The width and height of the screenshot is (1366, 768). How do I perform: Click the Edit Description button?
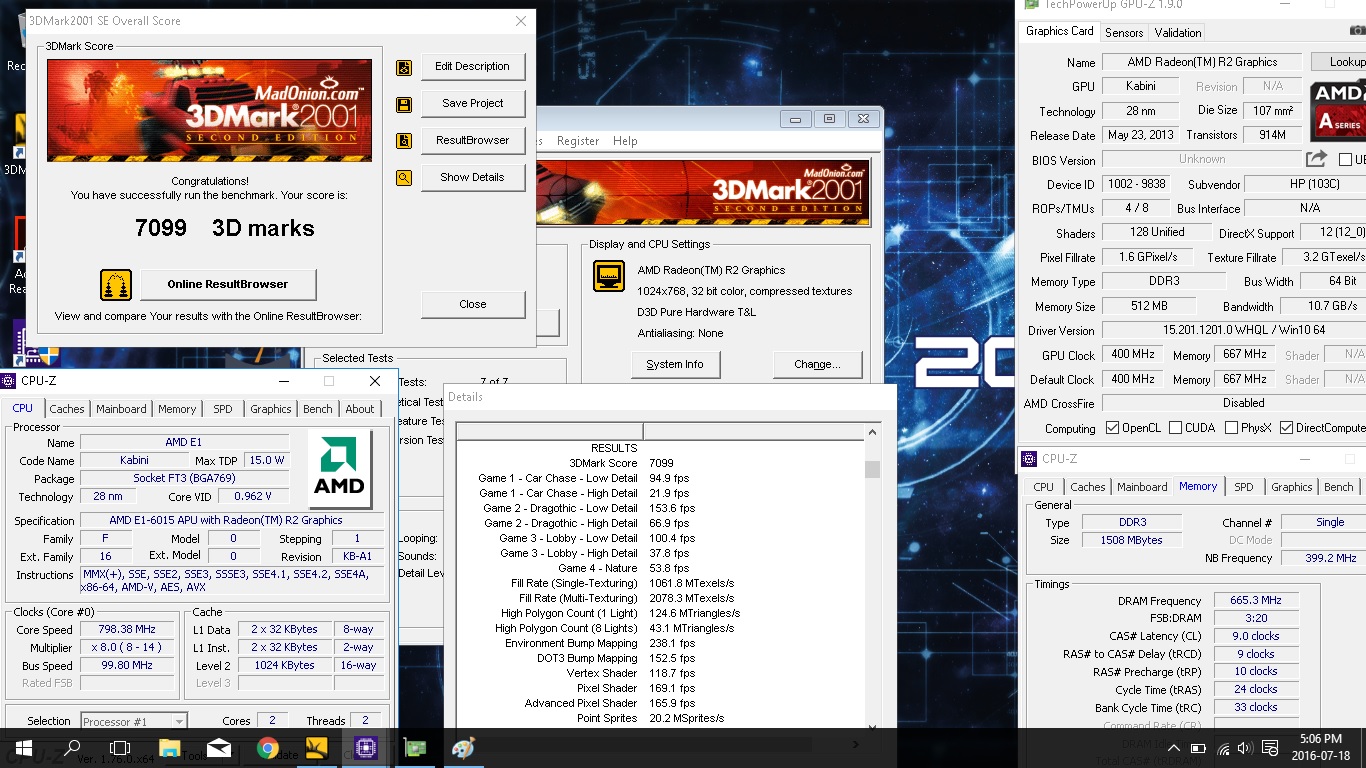coord(473,66)
